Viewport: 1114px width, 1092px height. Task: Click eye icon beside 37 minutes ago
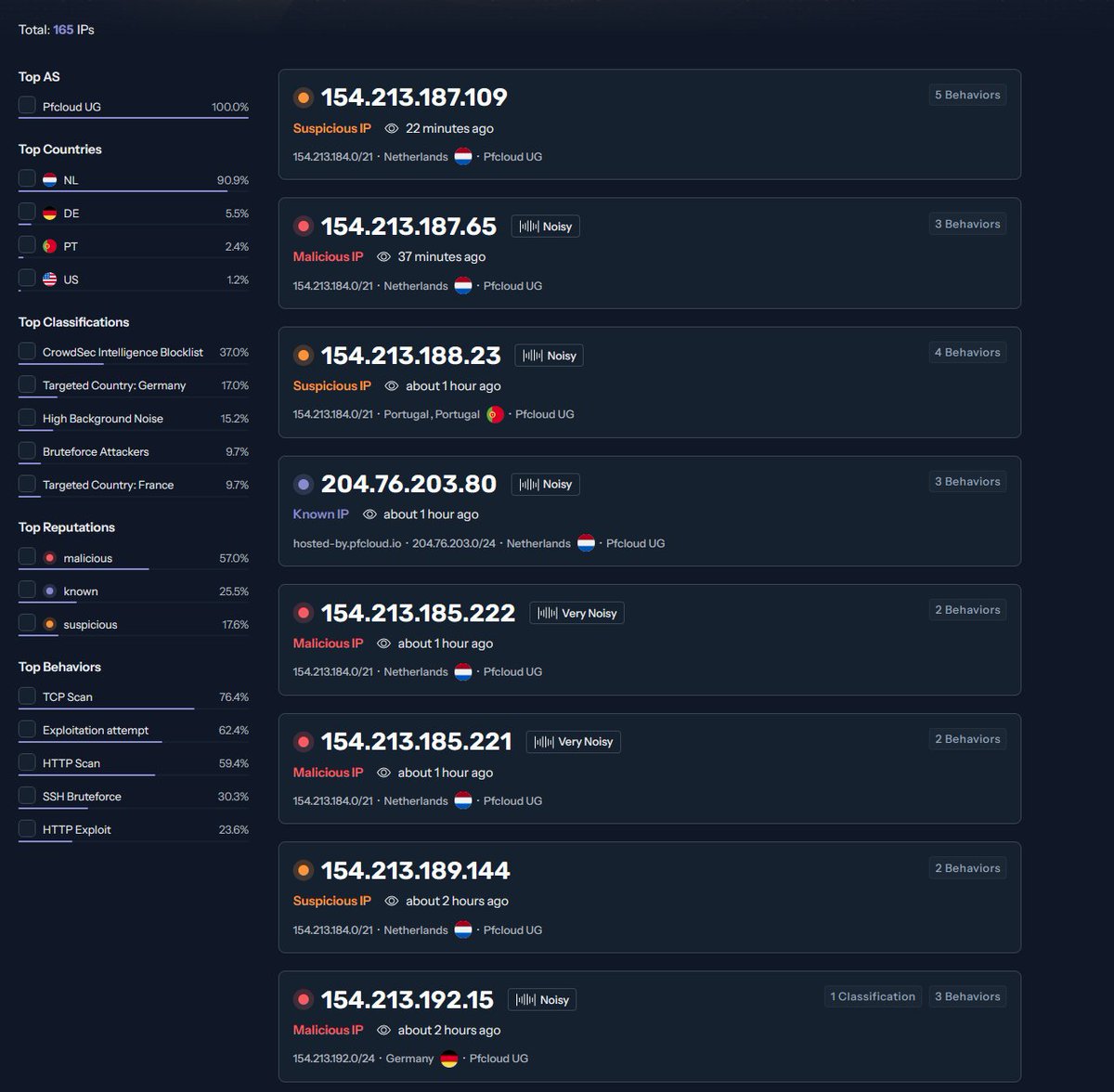384,257
